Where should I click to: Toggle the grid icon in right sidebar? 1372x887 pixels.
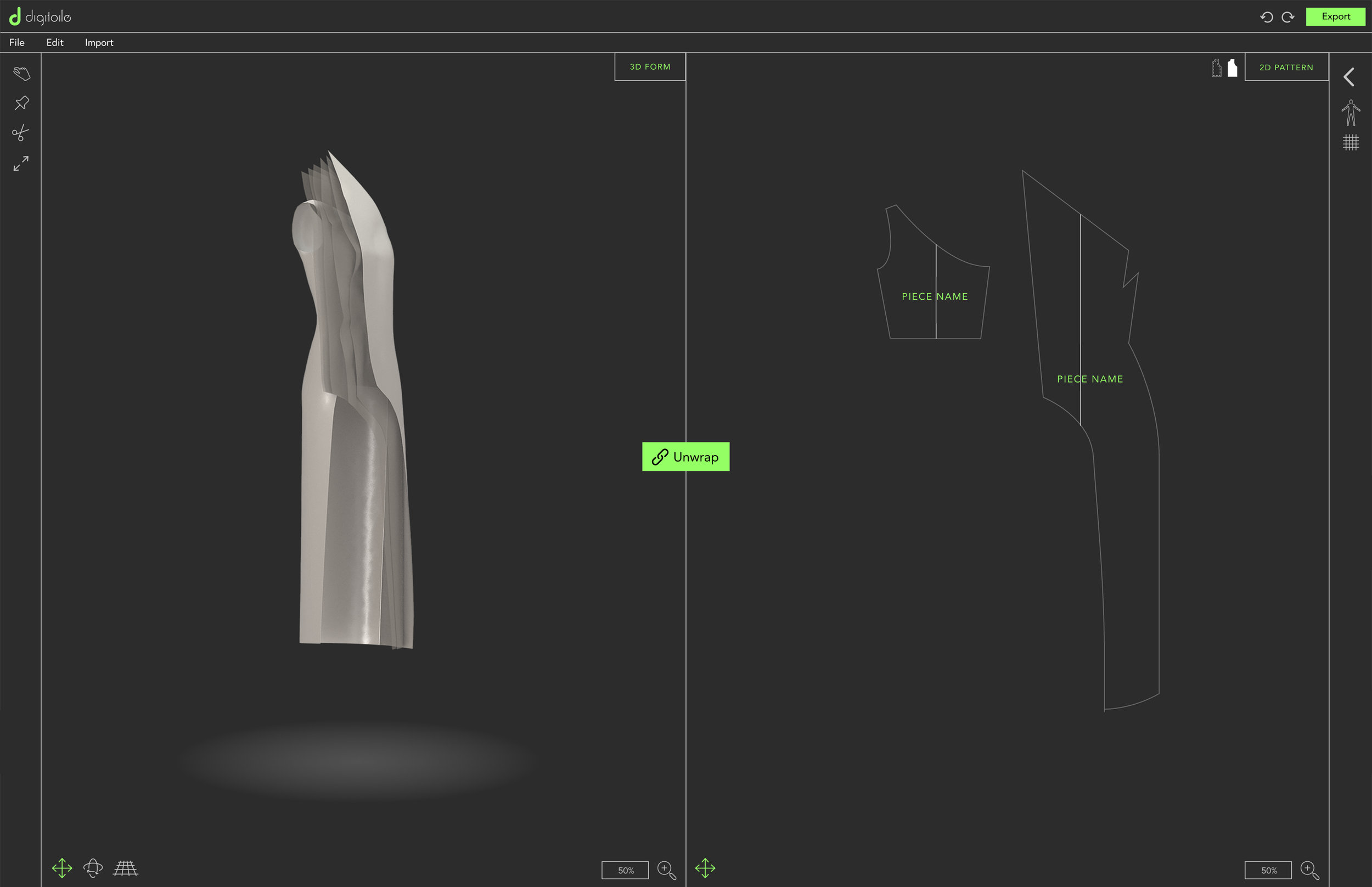[x=1351, y=142]
